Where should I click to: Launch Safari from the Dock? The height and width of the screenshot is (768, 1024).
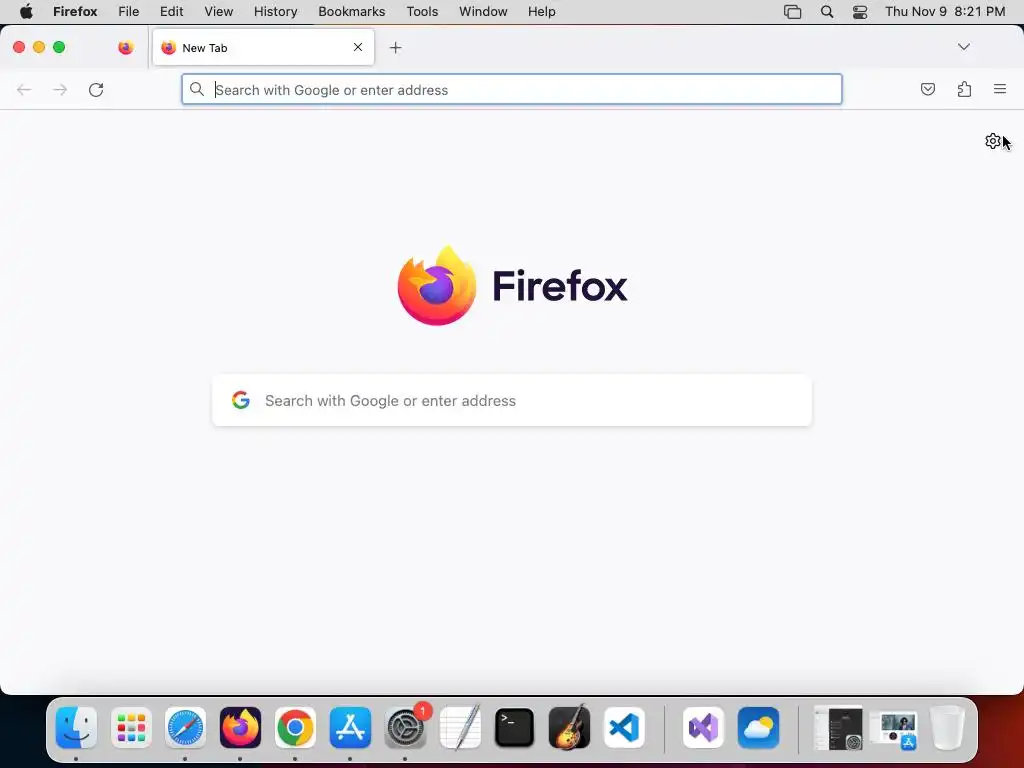(185, 728)
